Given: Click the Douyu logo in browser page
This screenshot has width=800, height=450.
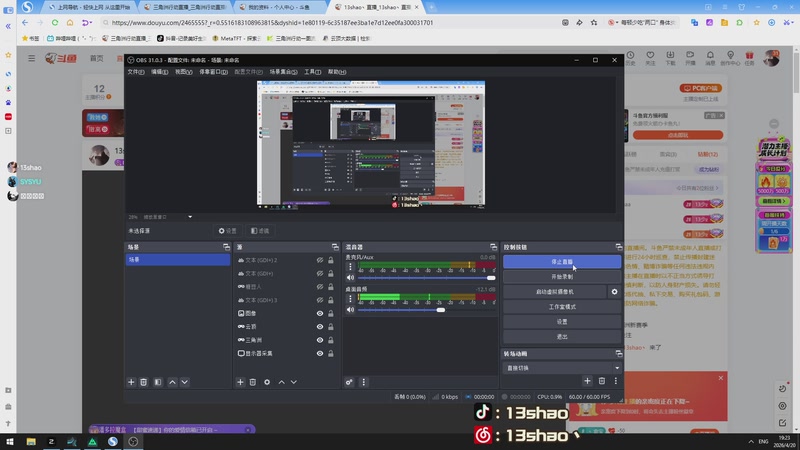Looking at the screenshot, I should 61,59.
